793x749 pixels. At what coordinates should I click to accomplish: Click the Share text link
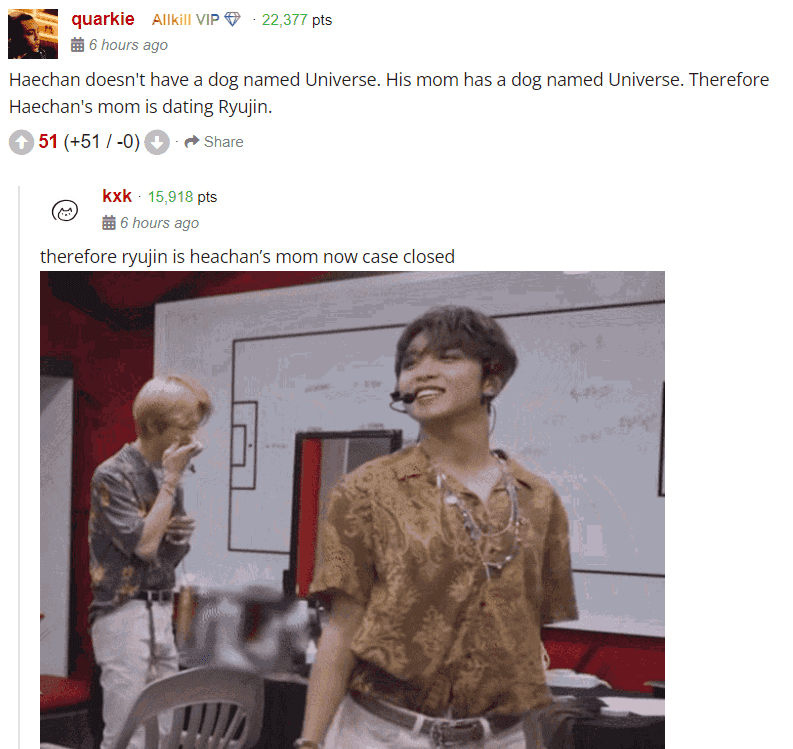click(224, 142)
